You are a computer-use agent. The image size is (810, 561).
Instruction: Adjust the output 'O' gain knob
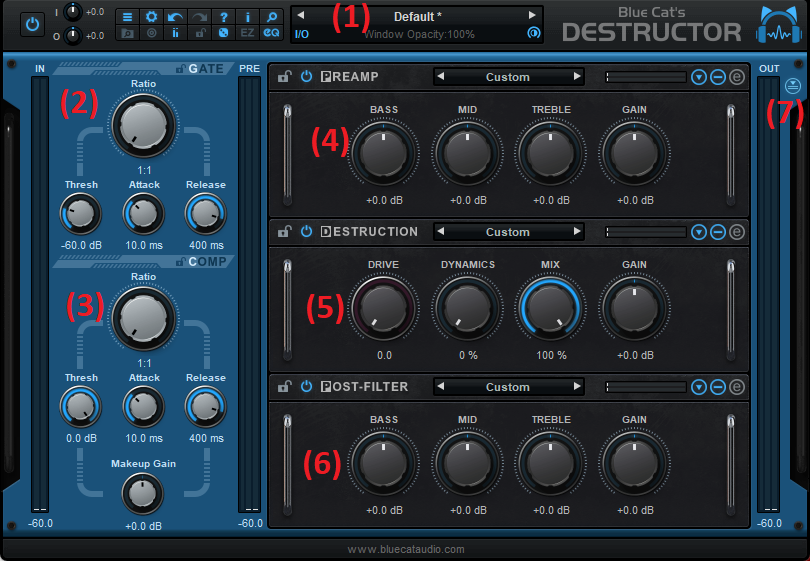(73, 36)
